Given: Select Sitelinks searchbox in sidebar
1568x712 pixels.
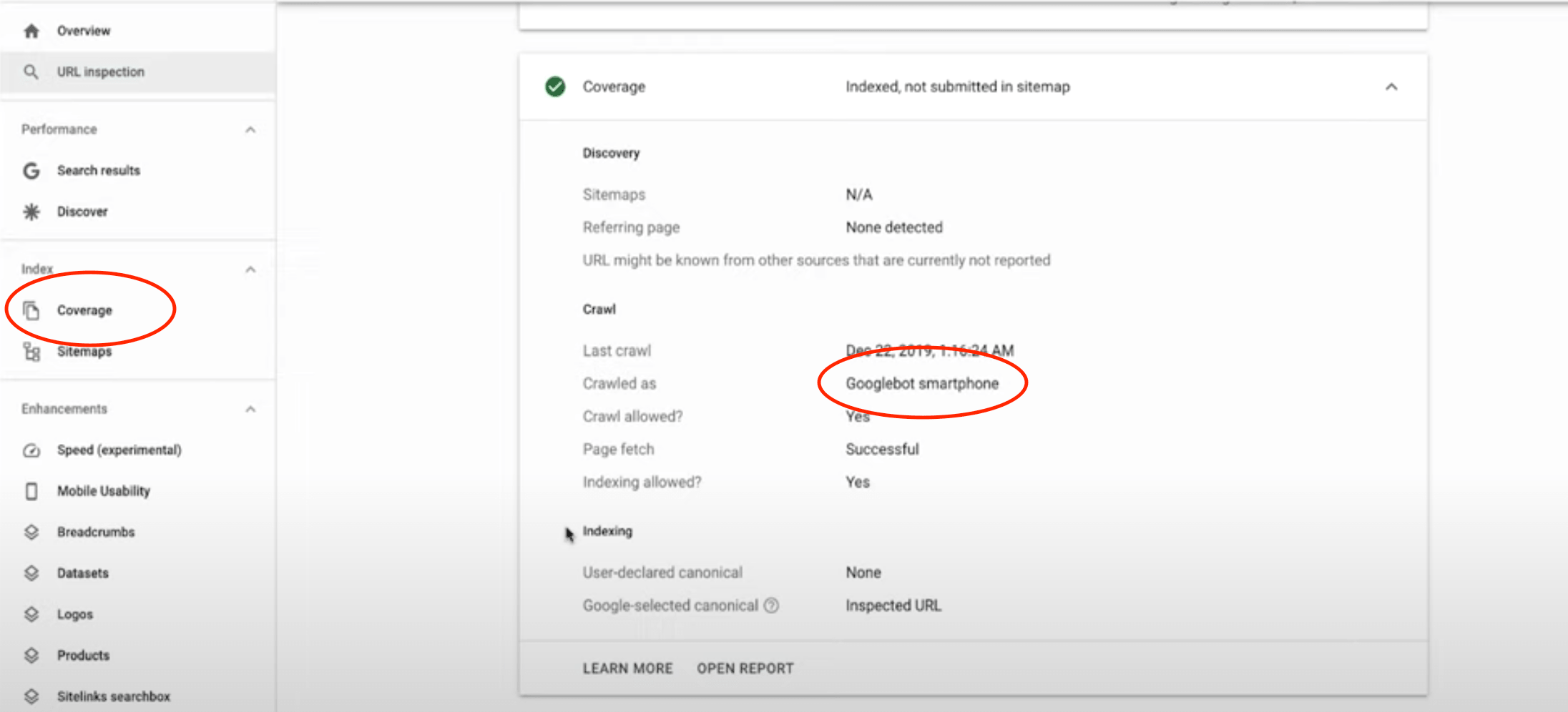Looking at the screenshot, I should click(113, 696).
